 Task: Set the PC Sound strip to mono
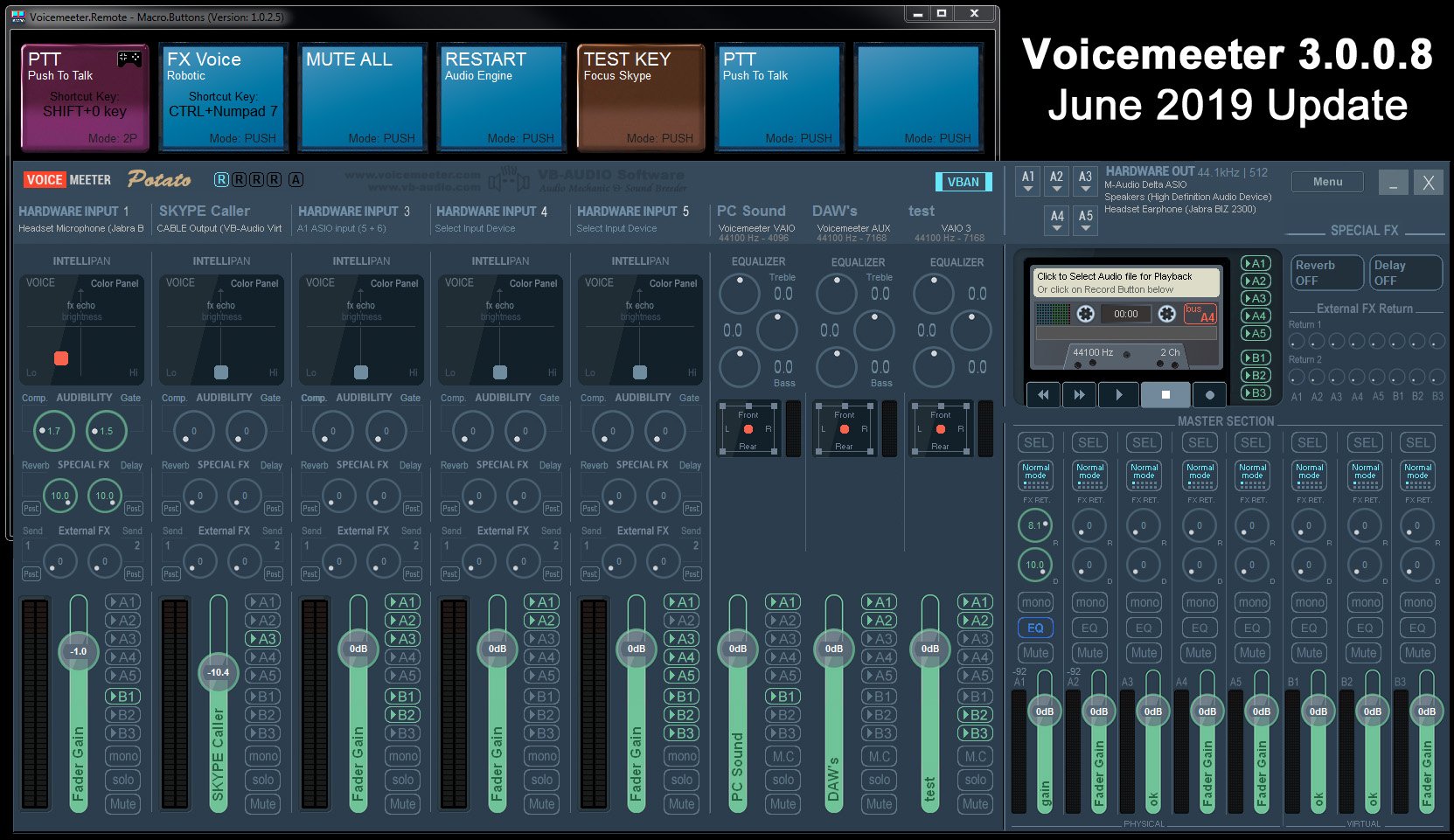click(782, 755)
